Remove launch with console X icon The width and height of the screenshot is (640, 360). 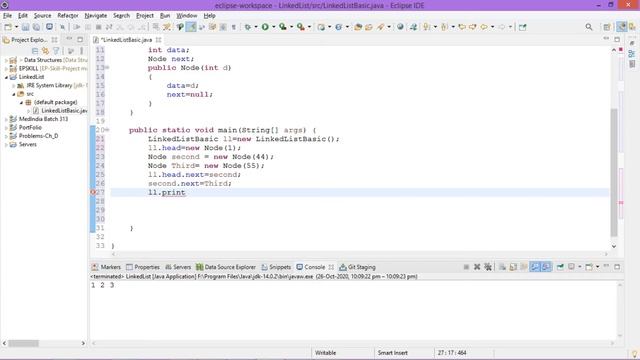coord(477,267)
